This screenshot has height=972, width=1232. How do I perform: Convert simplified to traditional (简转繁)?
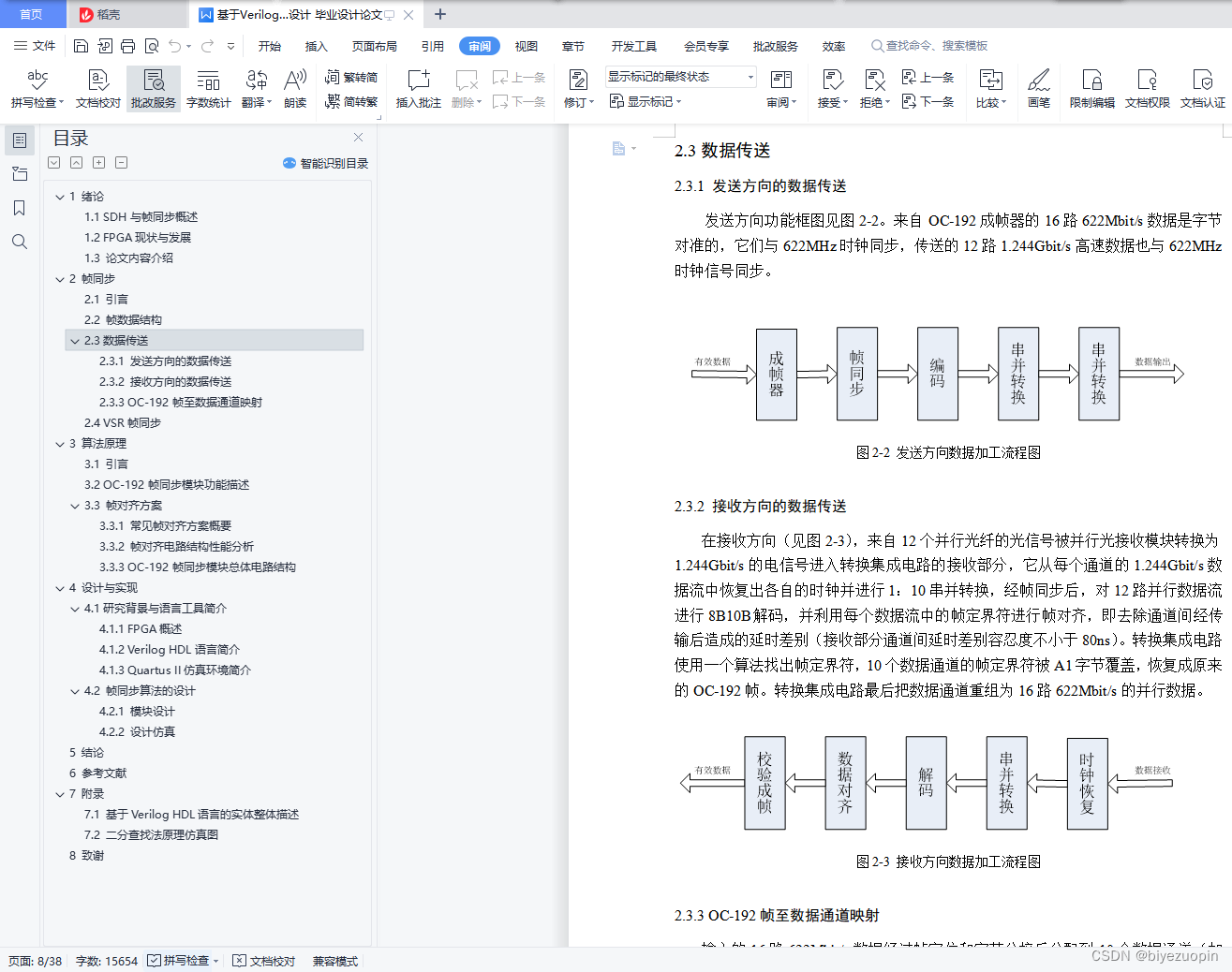[351, 101]
